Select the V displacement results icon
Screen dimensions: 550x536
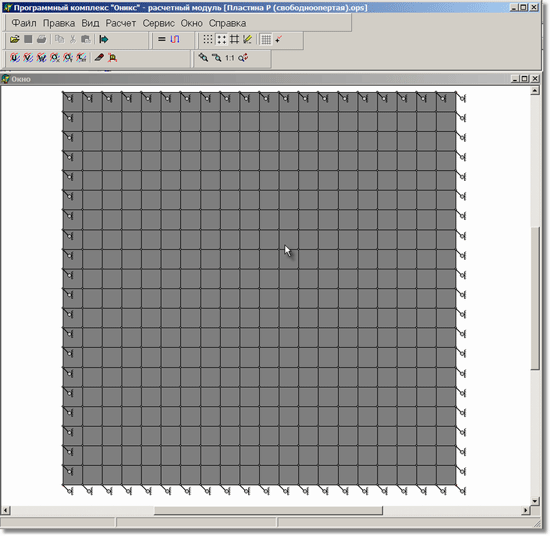[28, 58]
